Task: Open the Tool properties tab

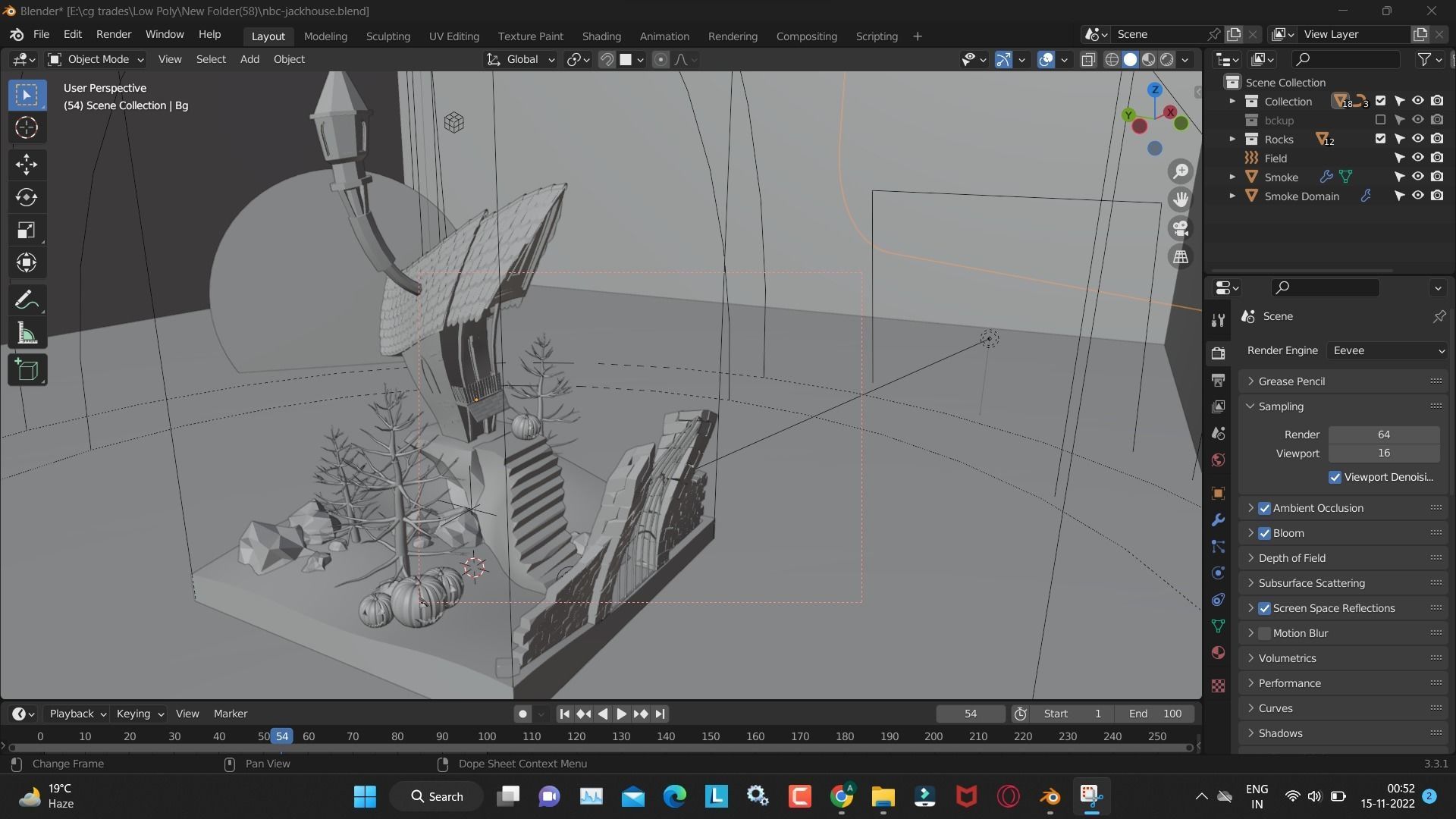Action: 1218,320
